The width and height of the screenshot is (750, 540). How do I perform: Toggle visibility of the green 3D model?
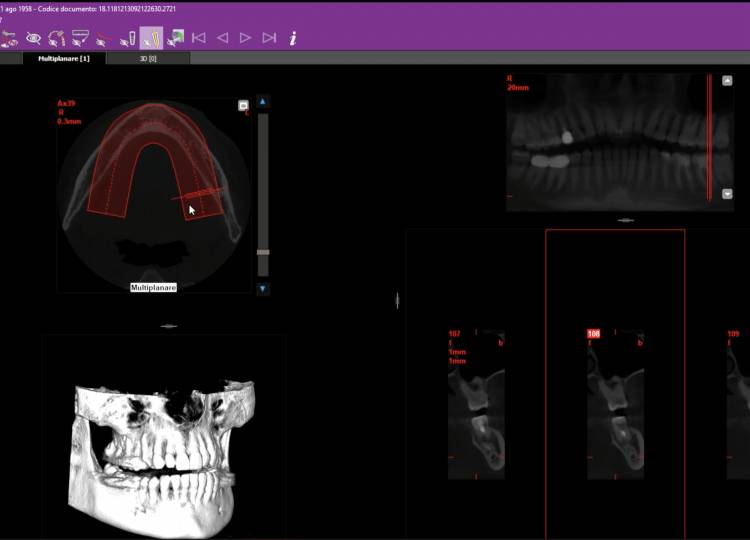point(175,38)
